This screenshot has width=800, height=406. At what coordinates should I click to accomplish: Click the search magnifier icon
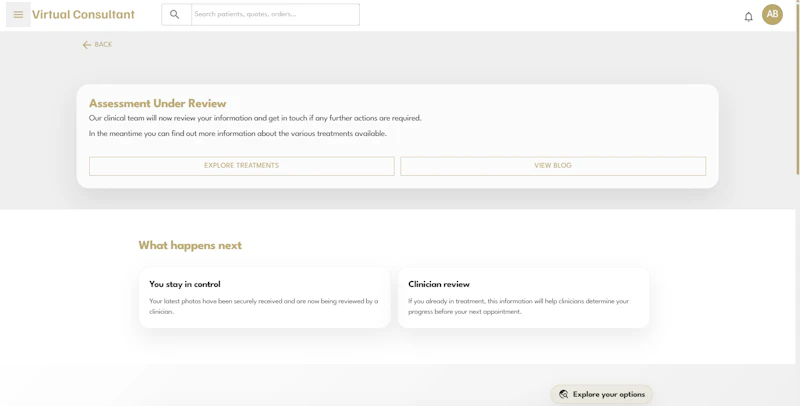click(x=174, y=14)
